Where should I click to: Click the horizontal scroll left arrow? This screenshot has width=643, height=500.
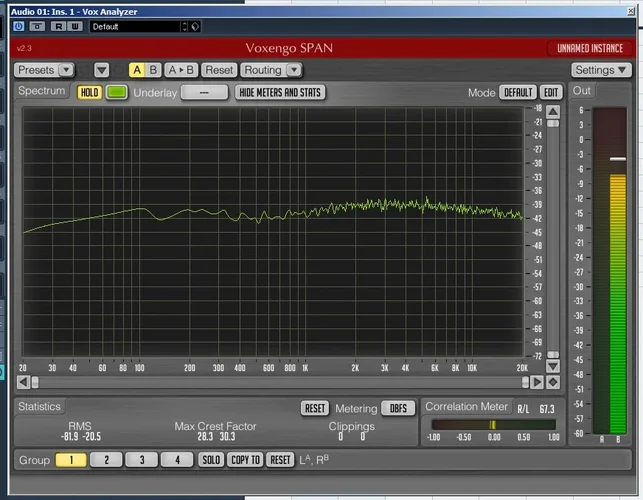35,382
